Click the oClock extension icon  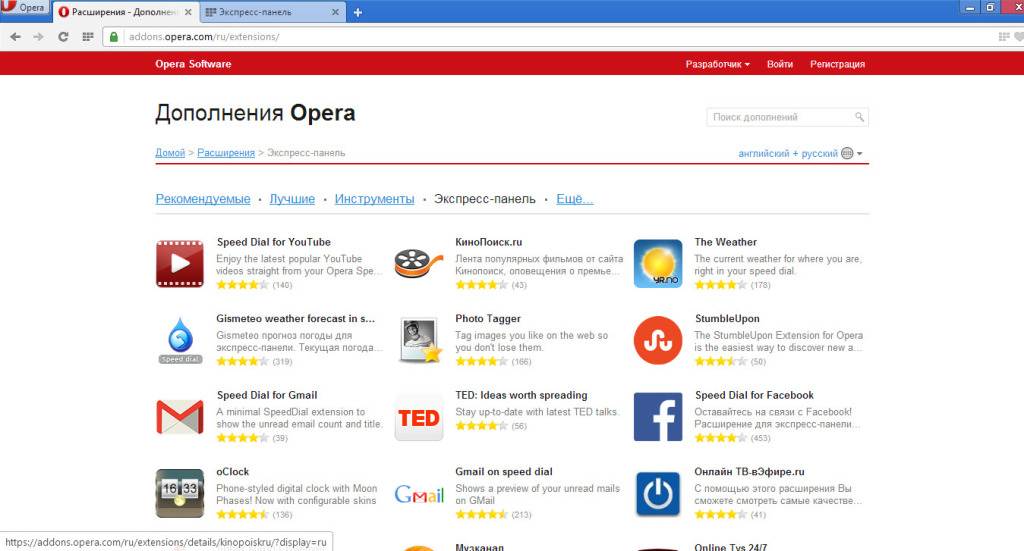pyautogui.click(x=179, y=494)
